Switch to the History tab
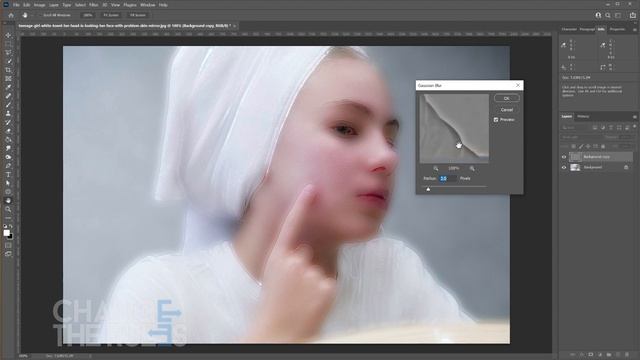This screenshot has height=360, width=640. tap(583, 117)
